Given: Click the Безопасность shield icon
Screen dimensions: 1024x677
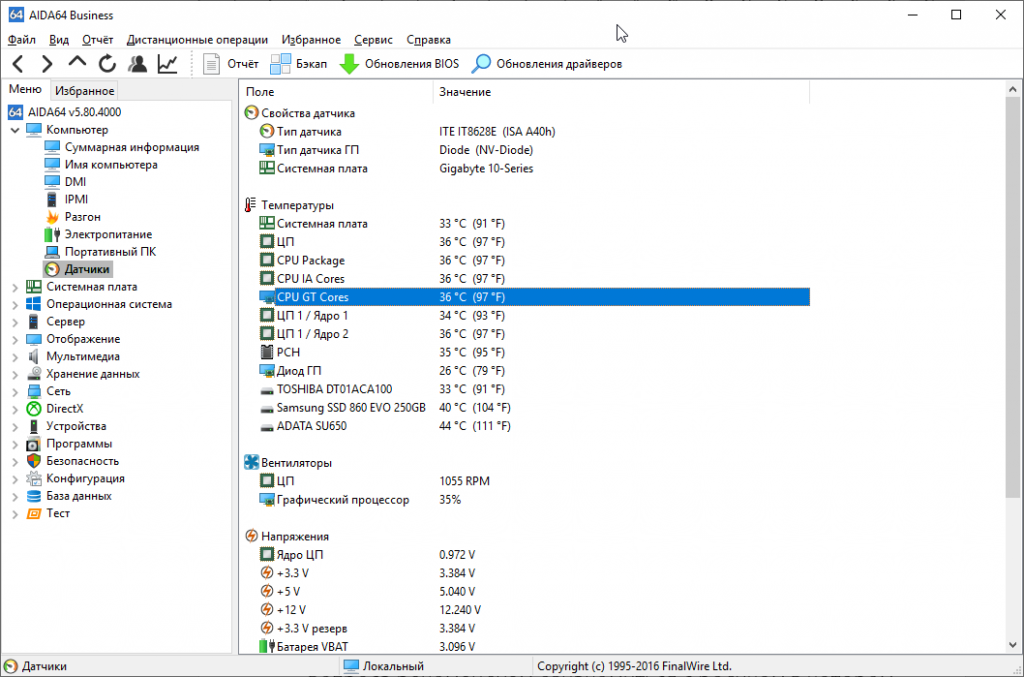Looking at the screenshot, I should pyautogui.click(x=34, y=462).
